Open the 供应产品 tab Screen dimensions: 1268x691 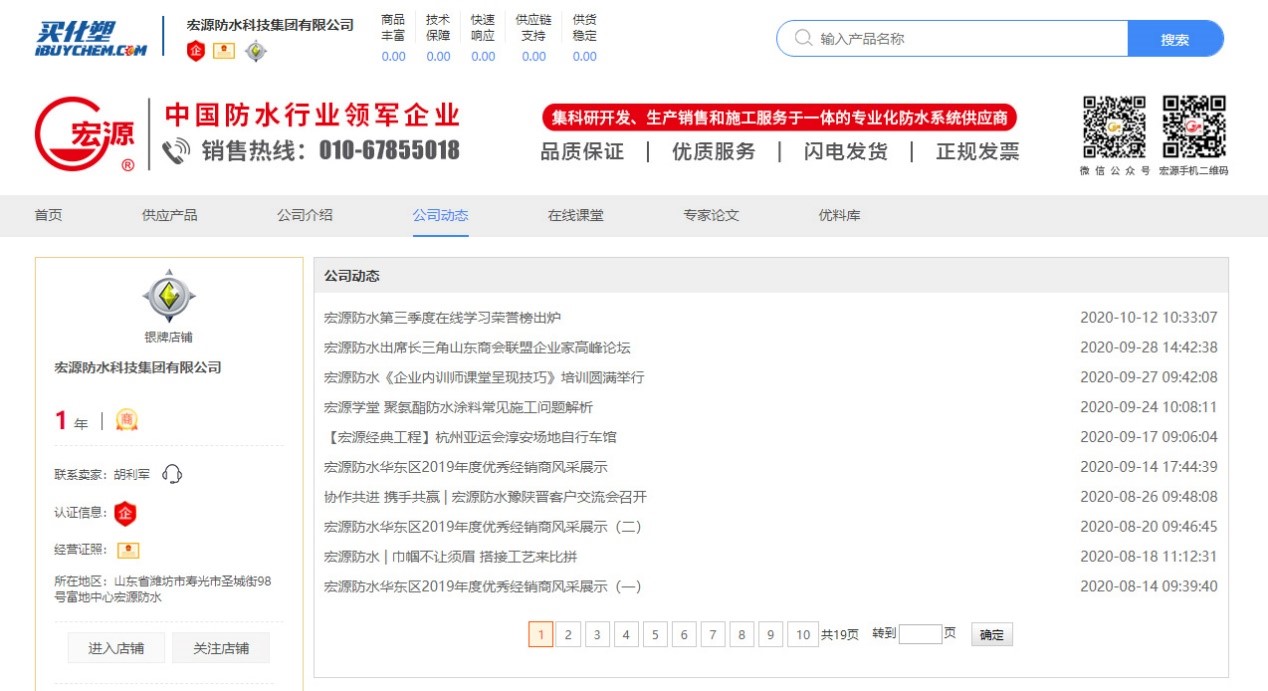coord(169,215)
